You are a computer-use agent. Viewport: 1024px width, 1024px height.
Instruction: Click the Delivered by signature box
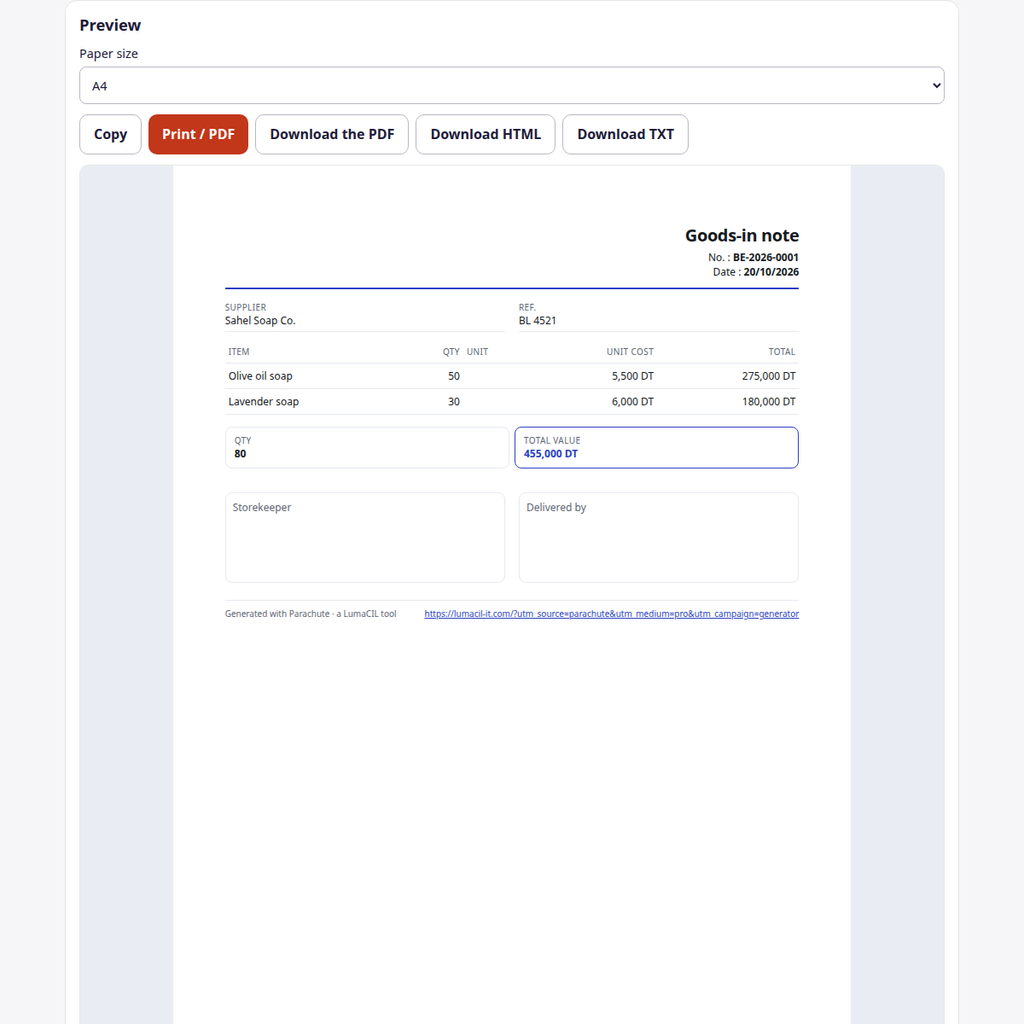[658, 537]
